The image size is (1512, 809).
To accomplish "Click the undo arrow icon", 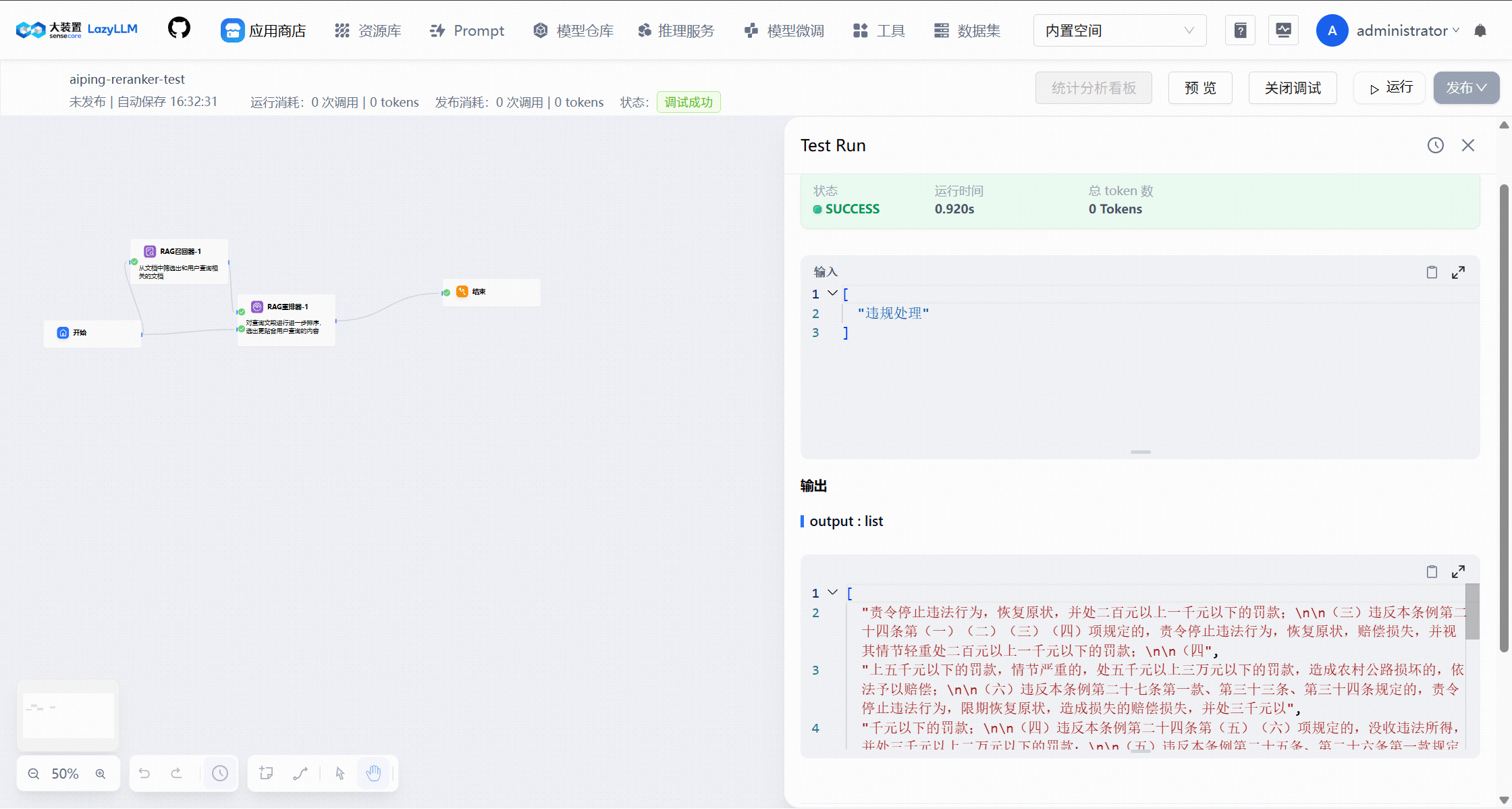I will (144, 774).
